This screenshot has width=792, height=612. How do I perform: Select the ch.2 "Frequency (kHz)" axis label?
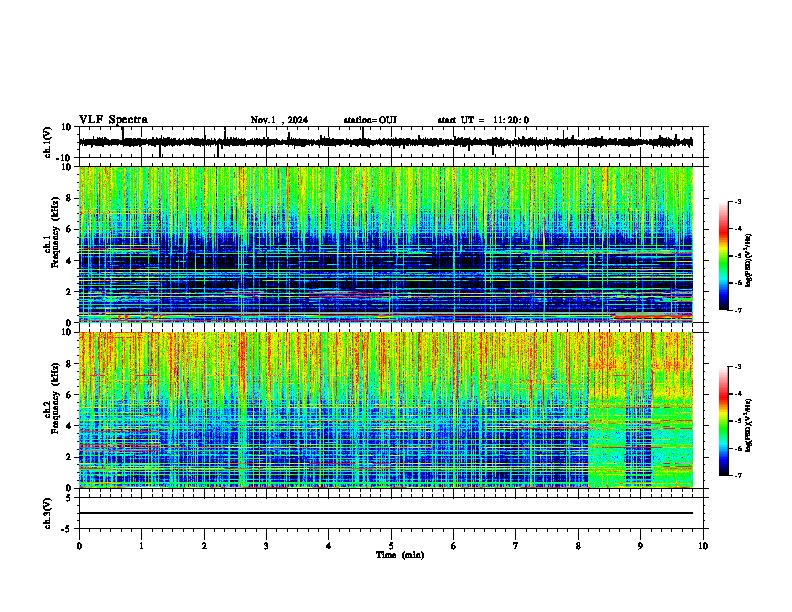(53, 398)
